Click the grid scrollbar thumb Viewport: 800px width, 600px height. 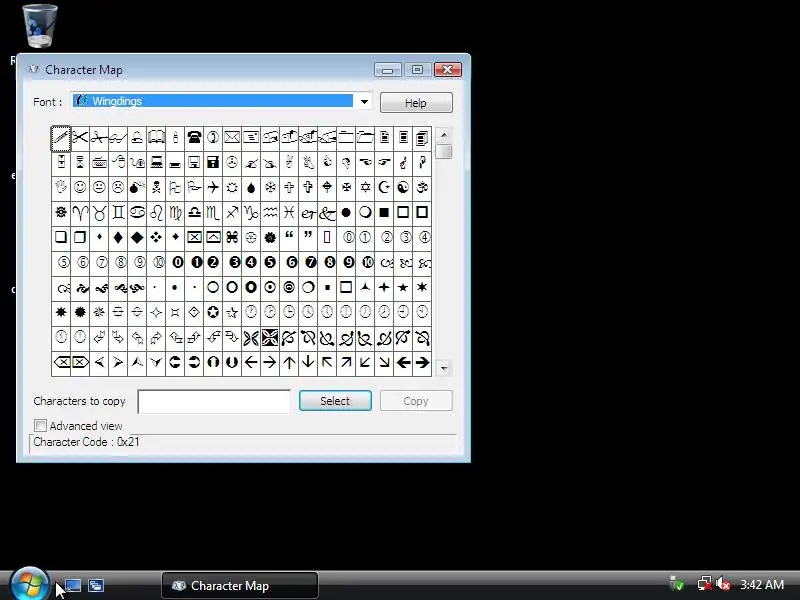(x=444, y=152)
